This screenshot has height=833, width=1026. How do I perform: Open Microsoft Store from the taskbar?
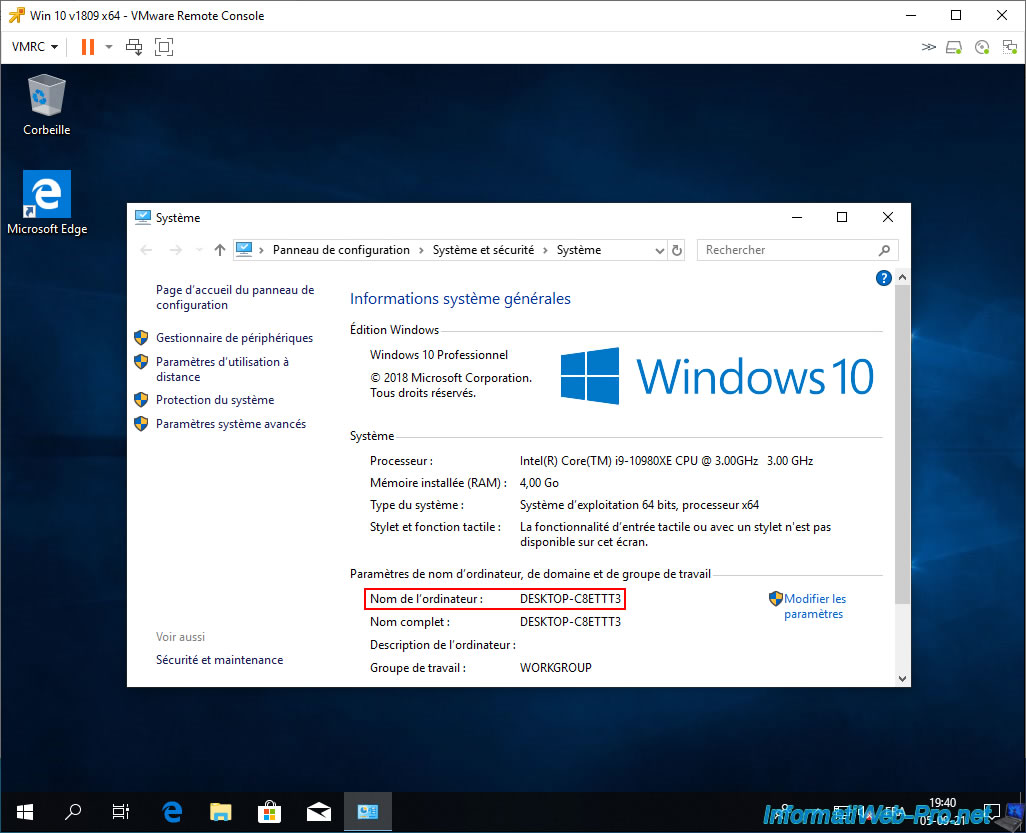click(x=269, y=812)
